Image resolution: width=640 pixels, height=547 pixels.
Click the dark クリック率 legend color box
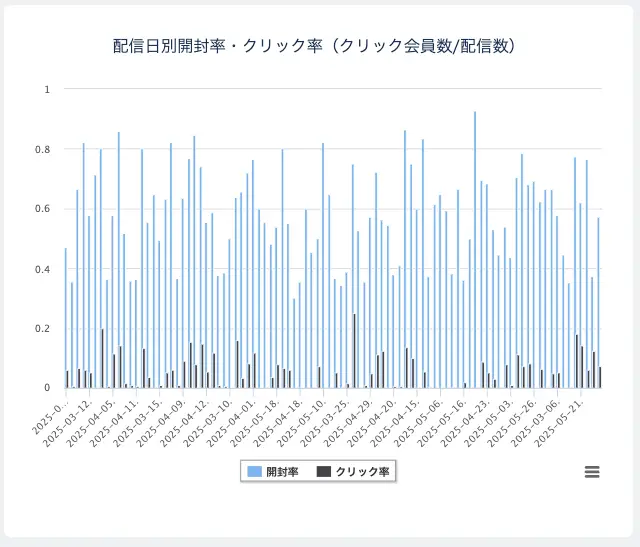324,472
